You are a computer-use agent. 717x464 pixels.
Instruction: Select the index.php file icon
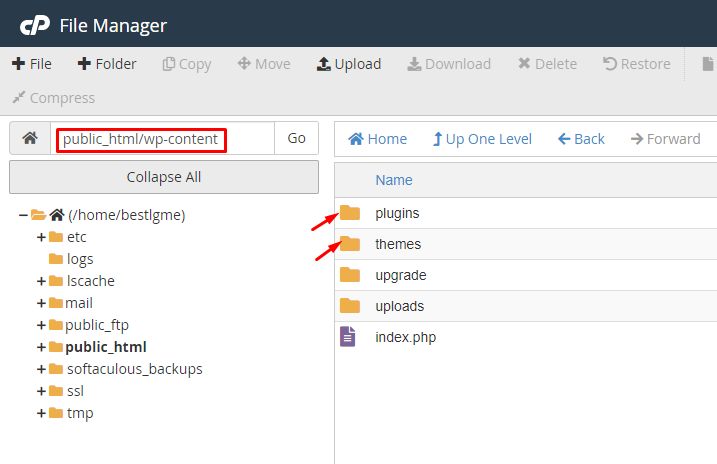pyautogui.click(x=348, y=336)
